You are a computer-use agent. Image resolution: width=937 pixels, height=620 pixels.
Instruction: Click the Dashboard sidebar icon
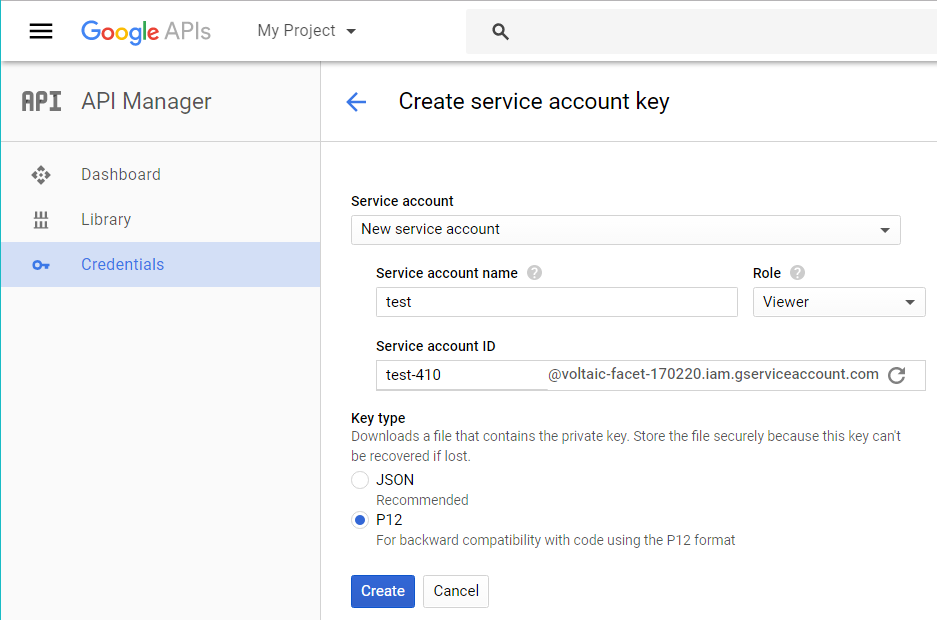click(41, 175)
